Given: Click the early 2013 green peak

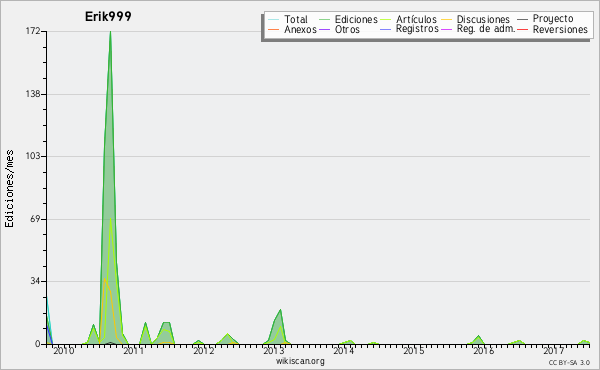Looking at the screenshot, I should 280,311.
